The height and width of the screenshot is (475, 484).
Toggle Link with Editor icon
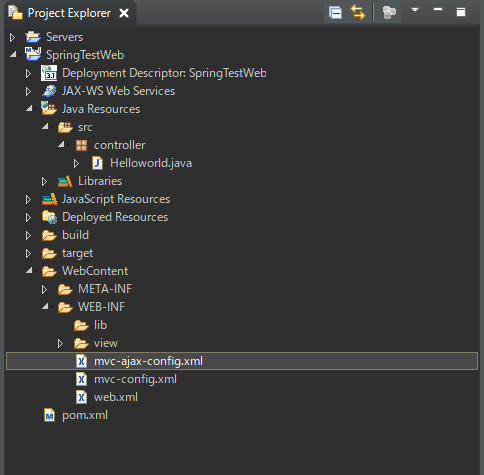[358, 13]
